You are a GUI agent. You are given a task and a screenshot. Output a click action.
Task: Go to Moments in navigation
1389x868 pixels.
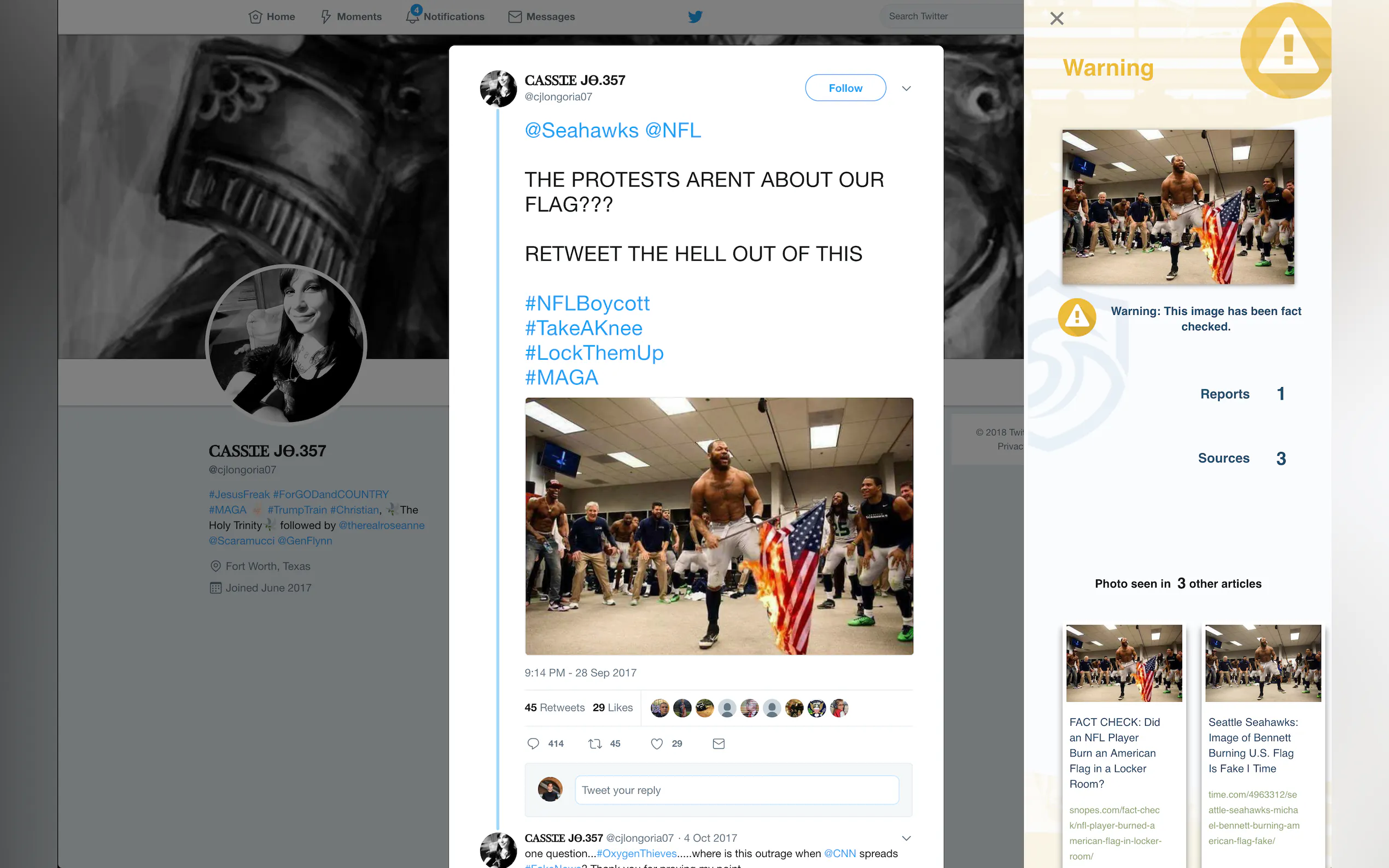pyautogui.click(x=351, y=16)
